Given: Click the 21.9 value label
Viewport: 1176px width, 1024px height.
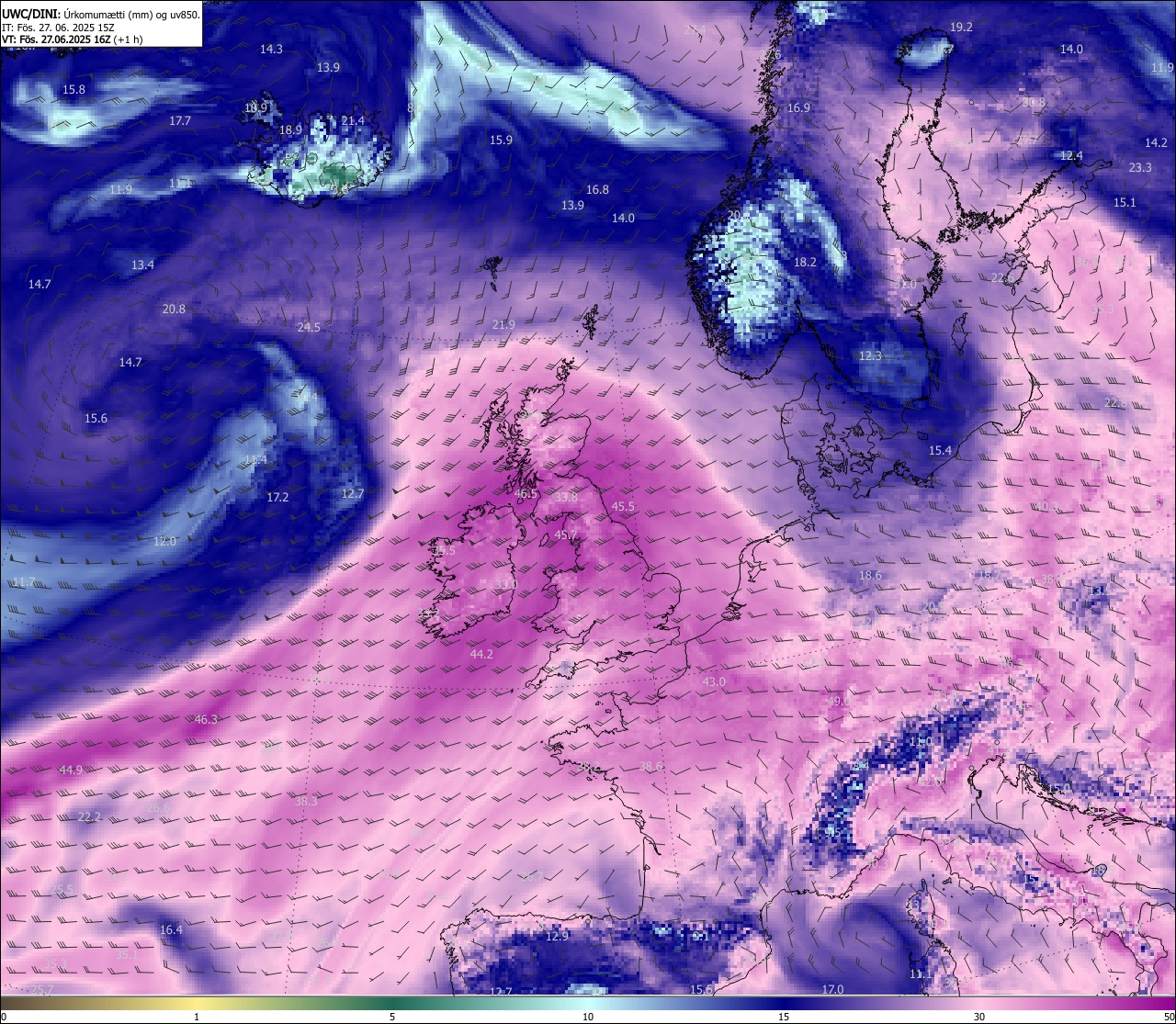Looking at the screenshot, I should [x=503, y=325].
